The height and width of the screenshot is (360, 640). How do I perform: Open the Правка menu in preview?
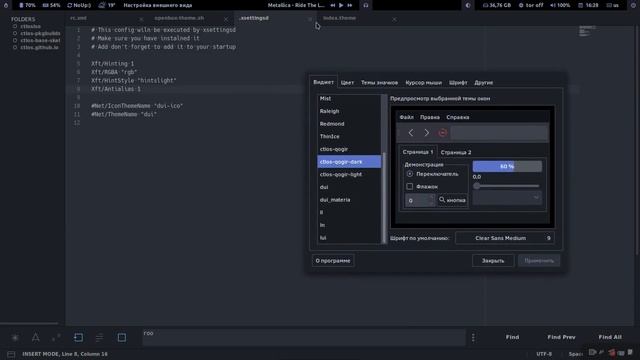[x=430, y=117]
